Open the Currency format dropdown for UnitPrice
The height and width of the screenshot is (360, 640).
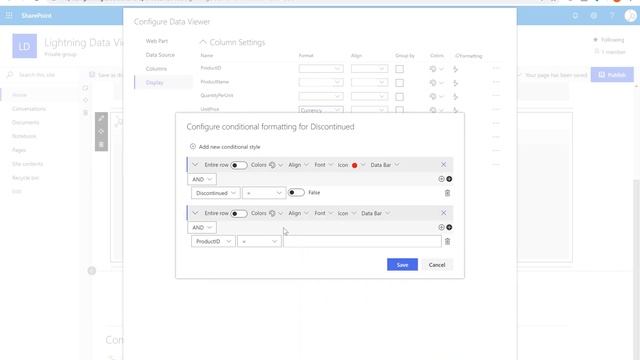point(321,110)
